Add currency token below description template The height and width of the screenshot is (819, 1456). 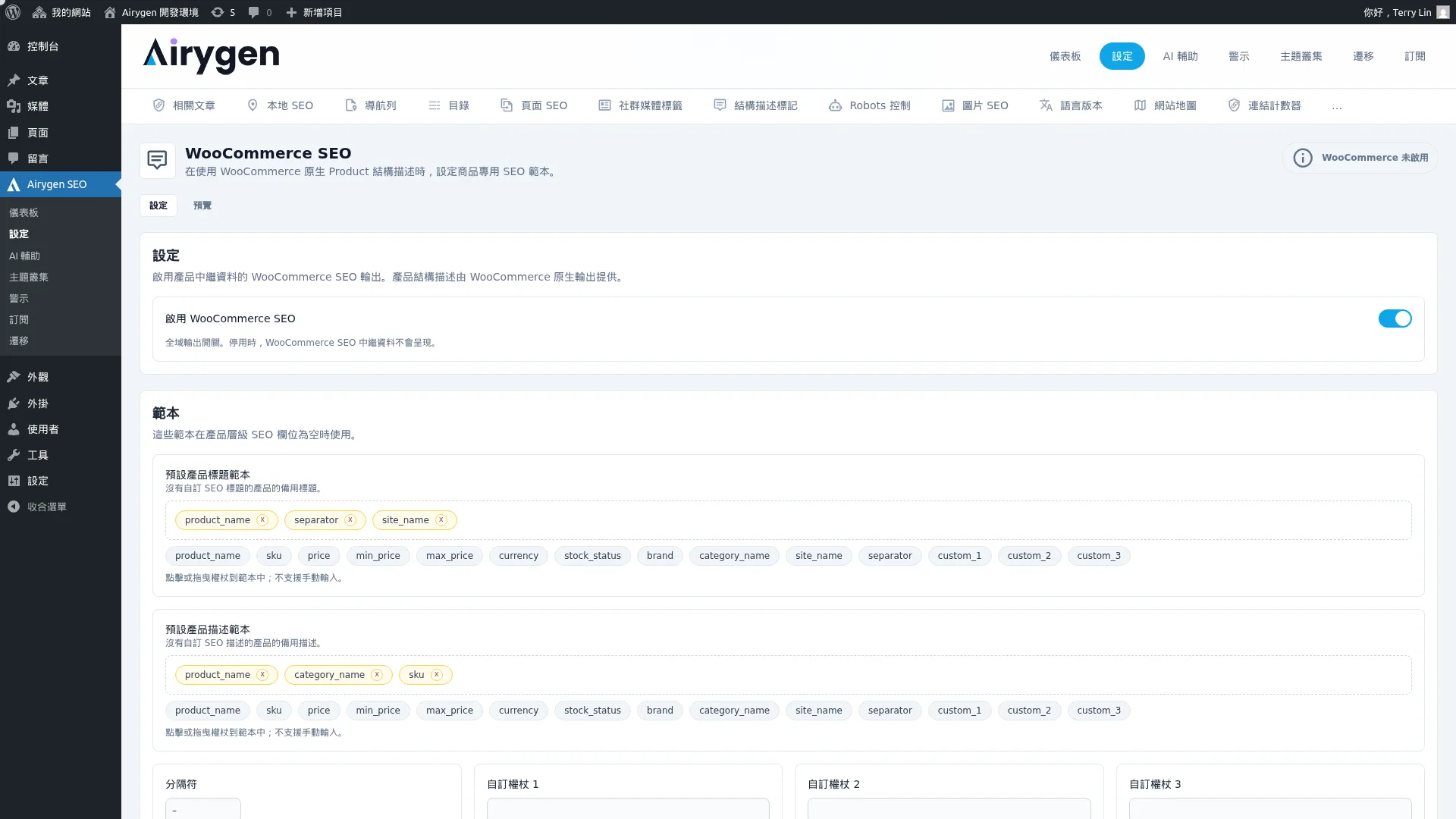pyautogui.click(x=519, y=711)
